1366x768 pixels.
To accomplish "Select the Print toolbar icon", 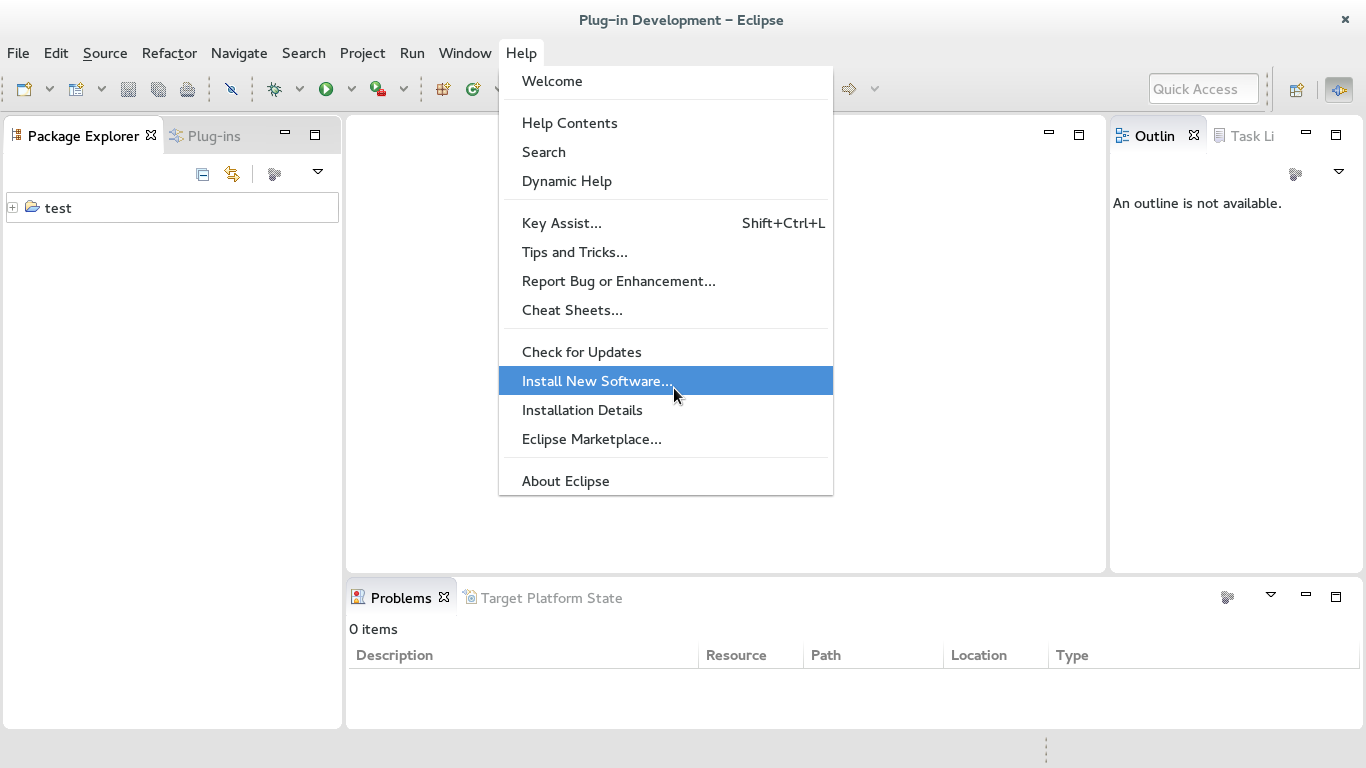I will tap(187, 89).
